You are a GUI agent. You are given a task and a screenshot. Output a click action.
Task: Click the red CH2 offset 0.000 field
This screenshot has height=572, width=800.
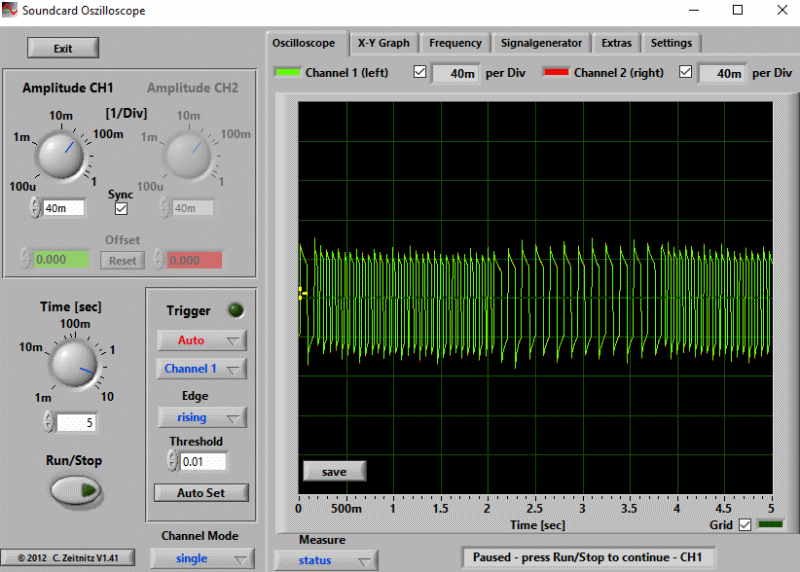click(x=194, y=260)
